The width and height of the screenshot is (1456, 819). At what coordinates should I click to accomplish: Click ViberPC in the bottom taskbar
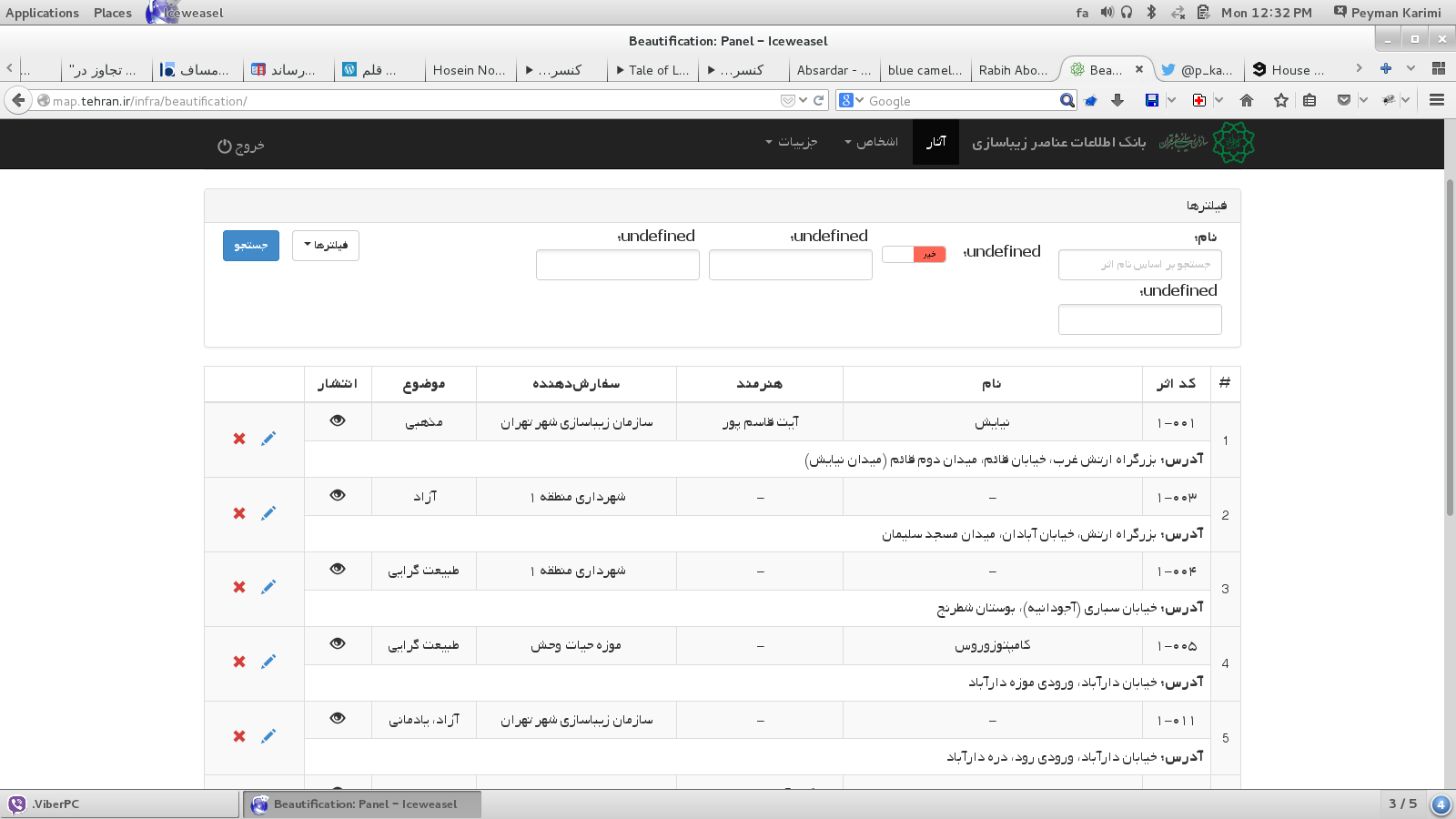click(x=120, y=804)
